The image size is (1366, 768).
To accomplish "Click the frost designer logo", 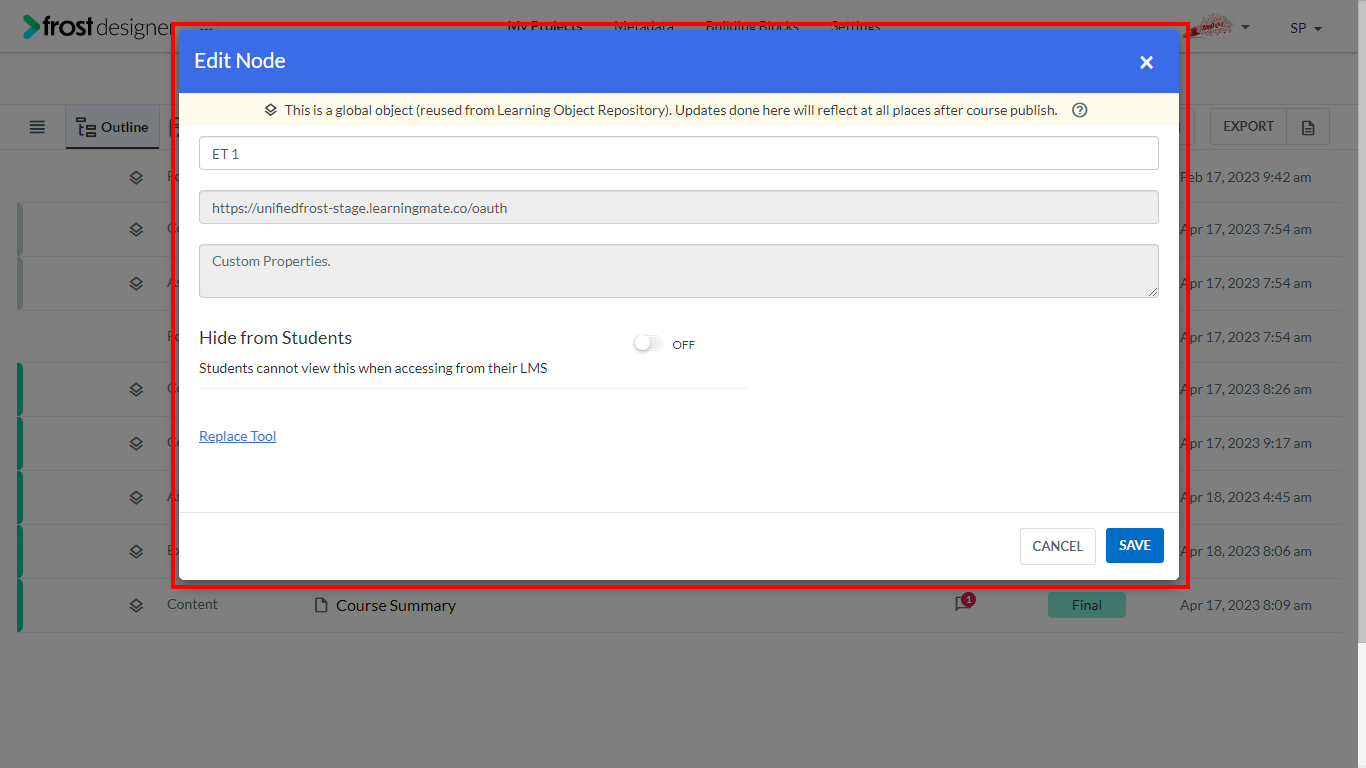I will (x=96, y=27).
